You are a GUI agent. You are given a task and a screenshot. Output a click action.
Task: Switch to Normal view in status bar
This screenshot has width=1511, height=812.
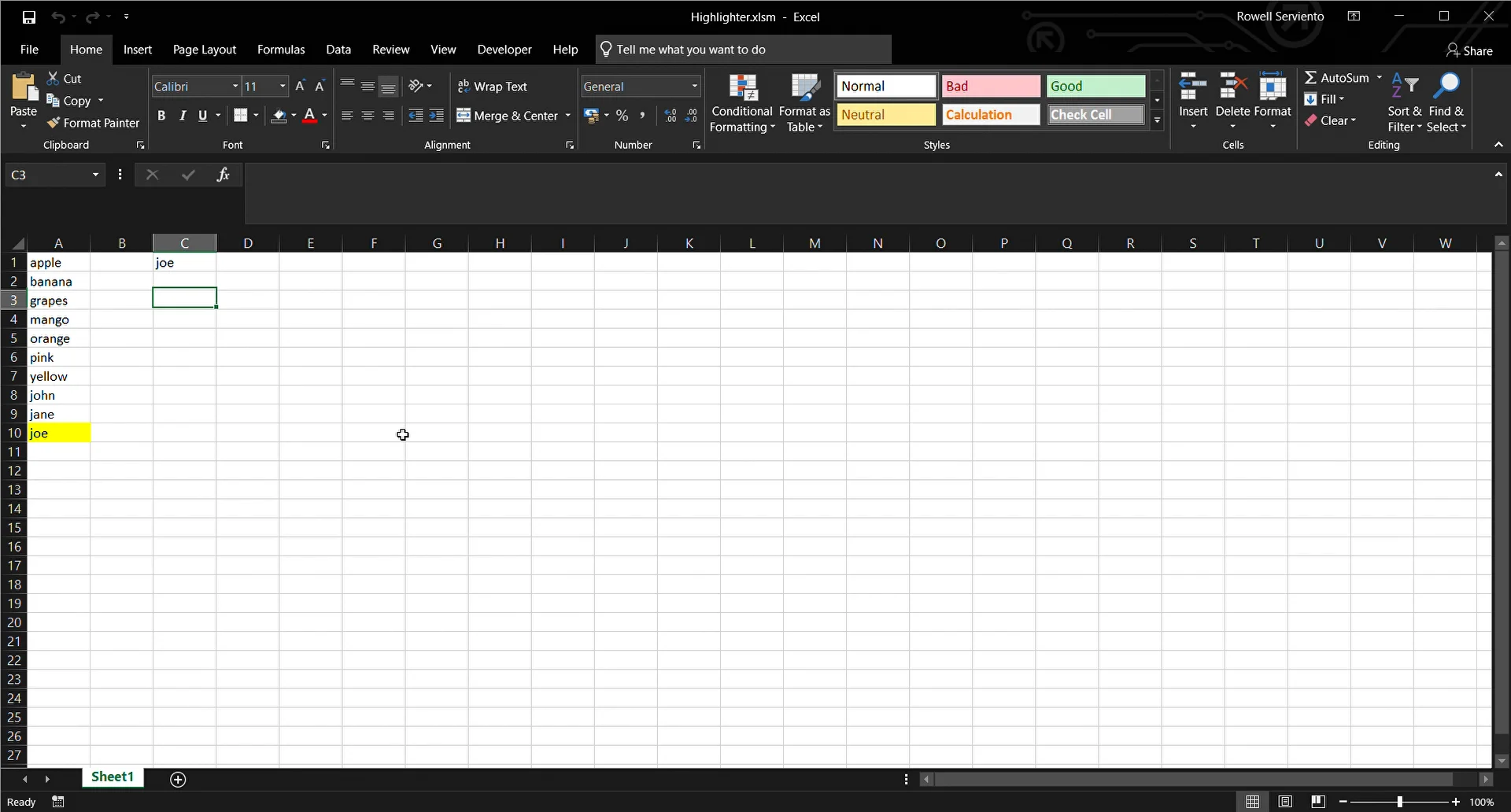point(1253,802)
